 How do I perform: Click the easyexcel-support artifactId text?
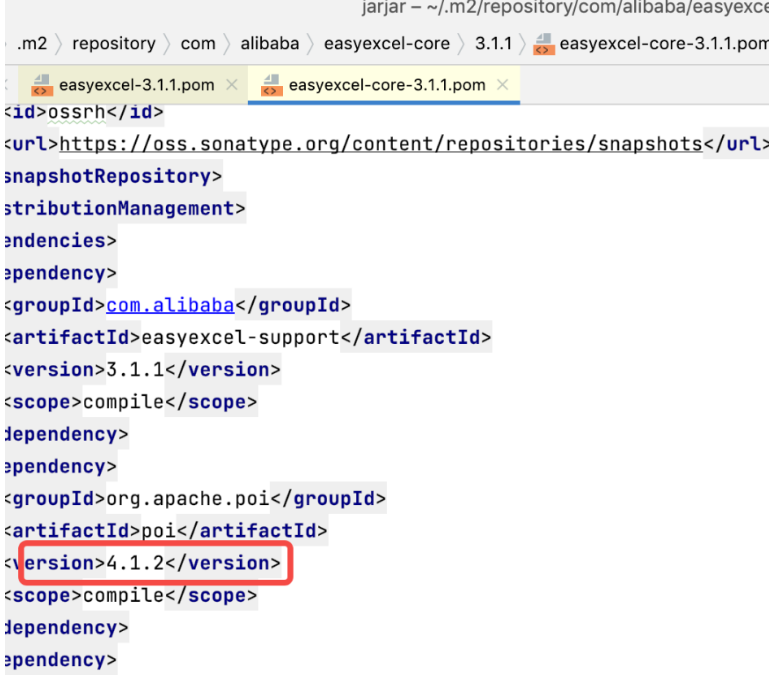(240, 338)
